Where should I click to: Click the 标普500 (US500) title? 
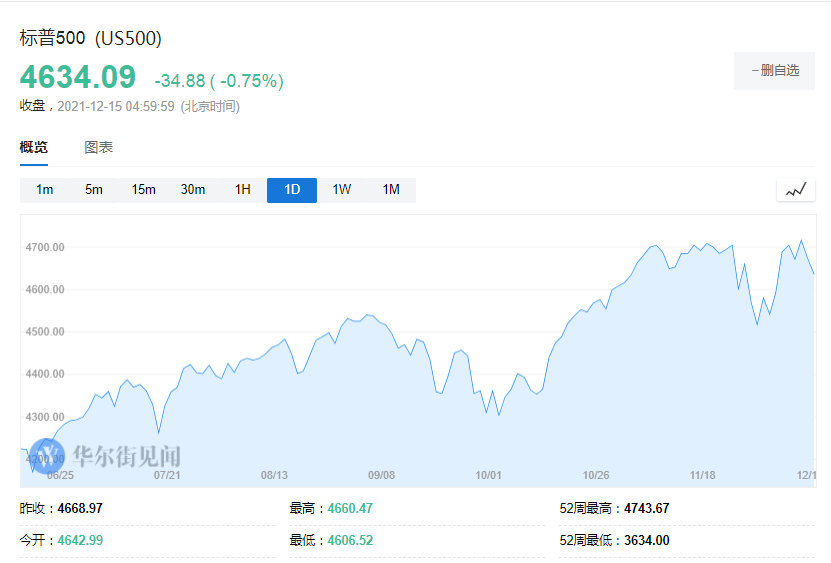click(91, 38)
